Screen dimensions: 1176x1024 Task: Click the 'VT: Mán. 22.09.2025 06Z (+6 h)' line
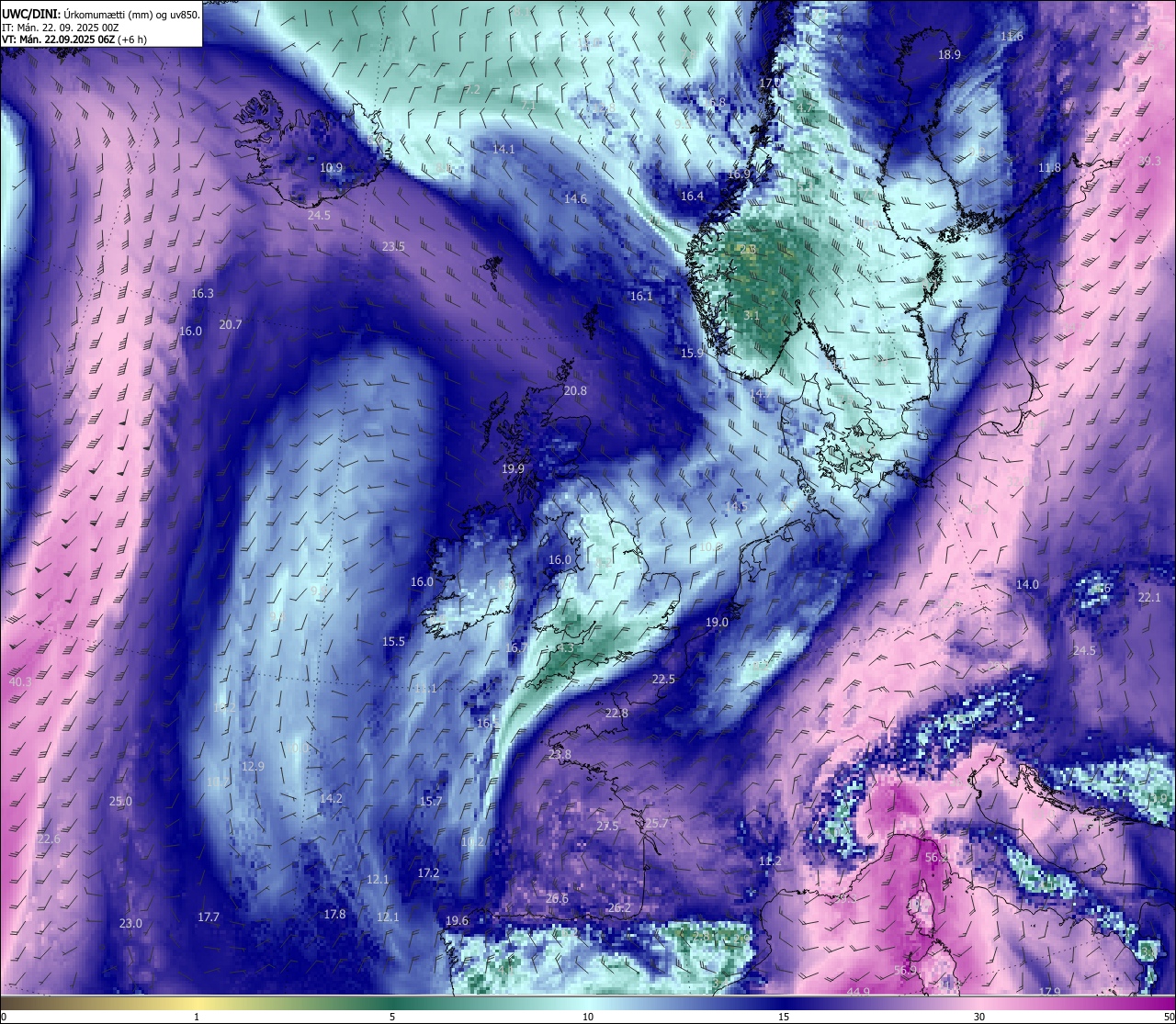pyautogui.click(x=74, y=39)
